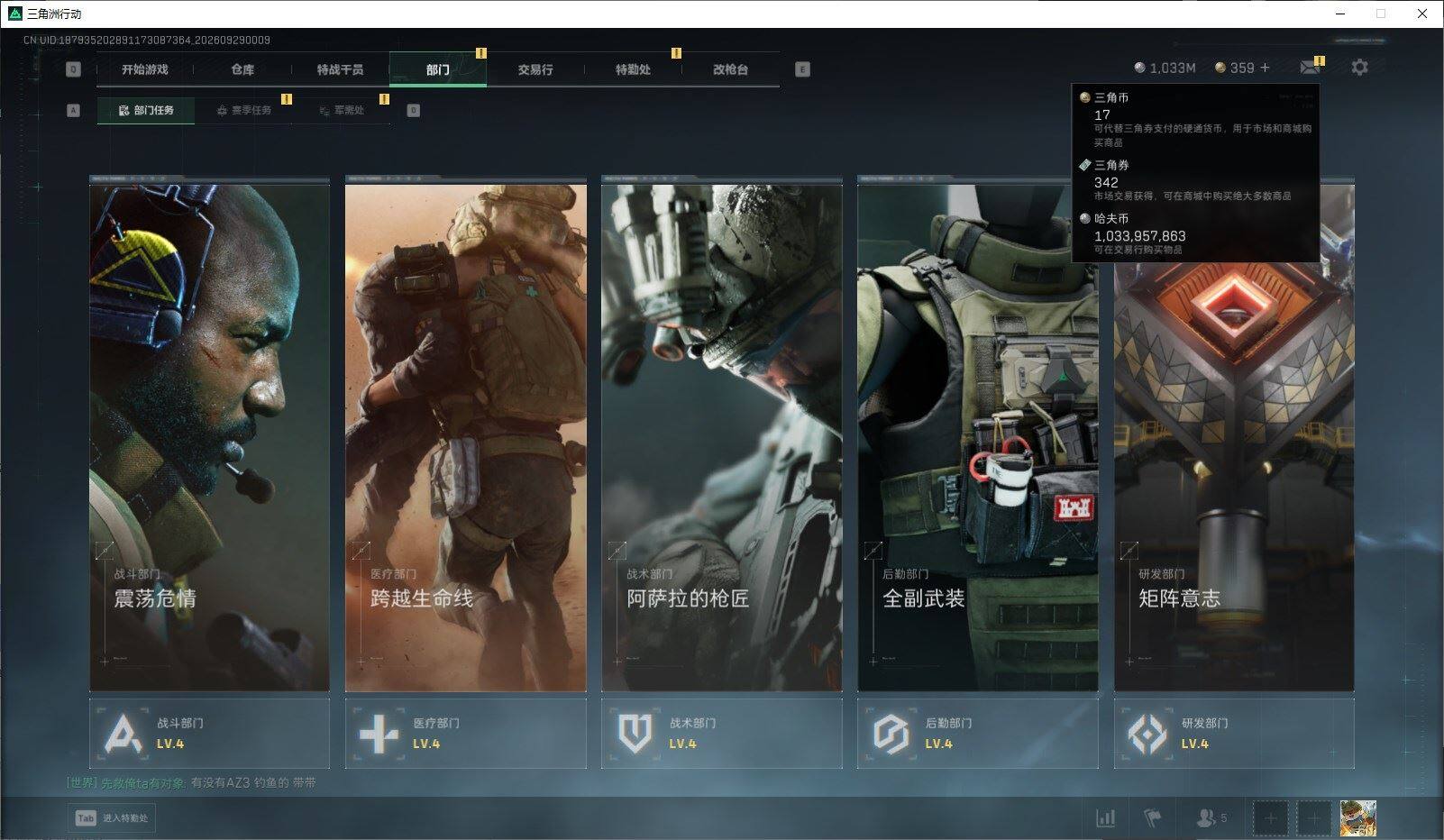Click the 哈夫币 1,033,957,863 entry

click(1195, 234)
